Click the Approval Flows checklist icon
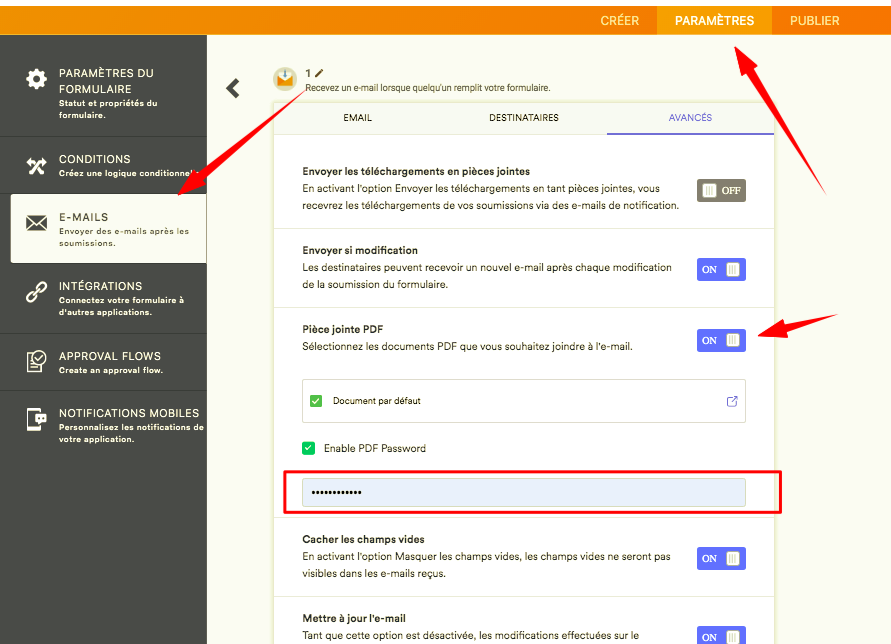The width and height of the screenshot is (891, 644). [x=36, y=362]
